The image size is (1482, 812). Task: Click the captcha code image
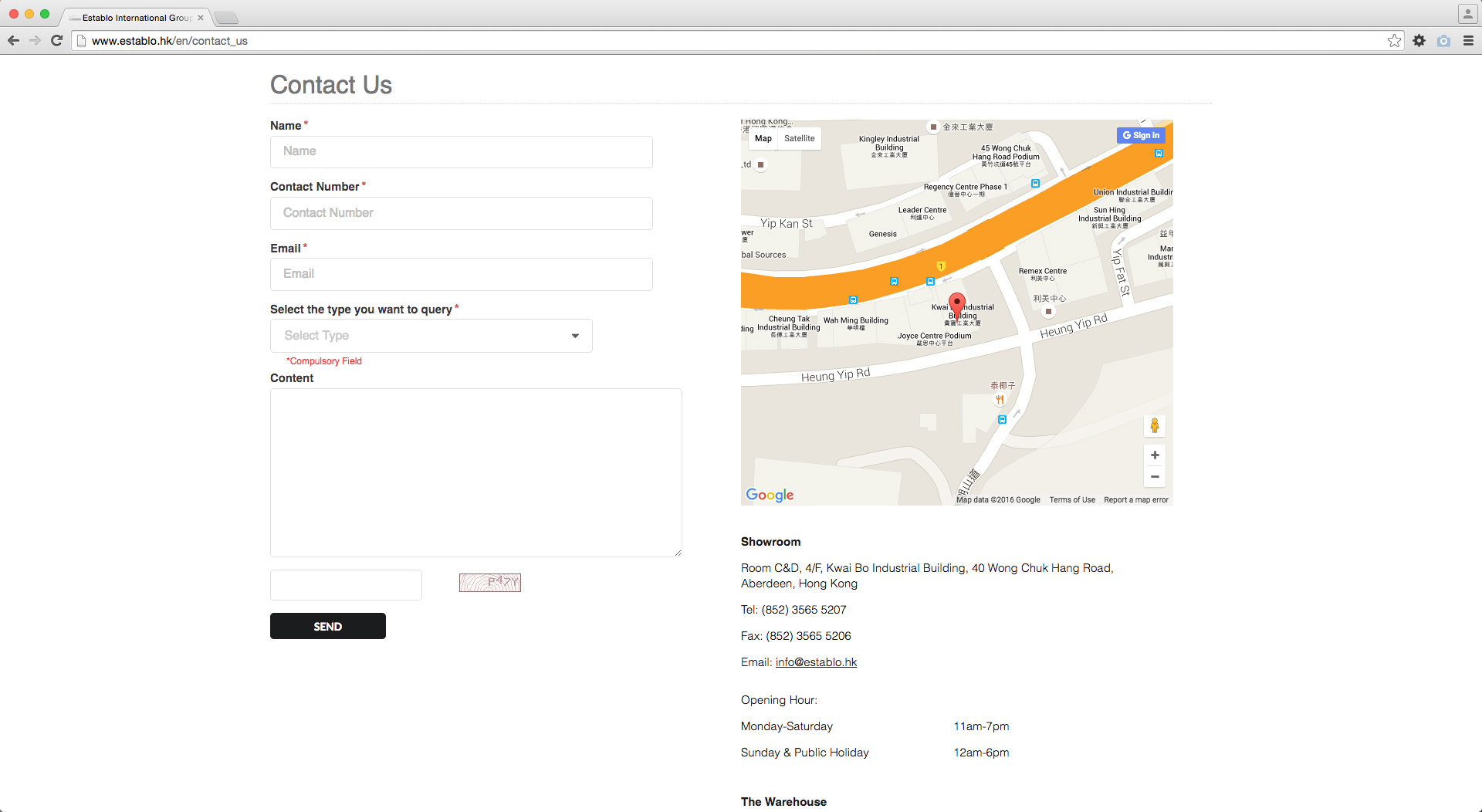[490, 583]
